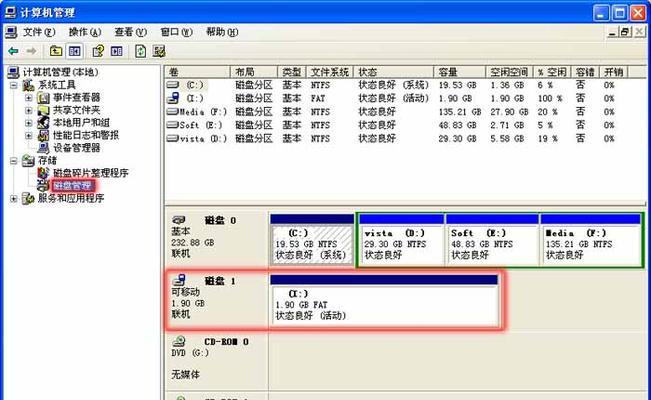Select the Soft (E:) row in volume list
This screenshot has height=400, width=651.
[392, 125]
